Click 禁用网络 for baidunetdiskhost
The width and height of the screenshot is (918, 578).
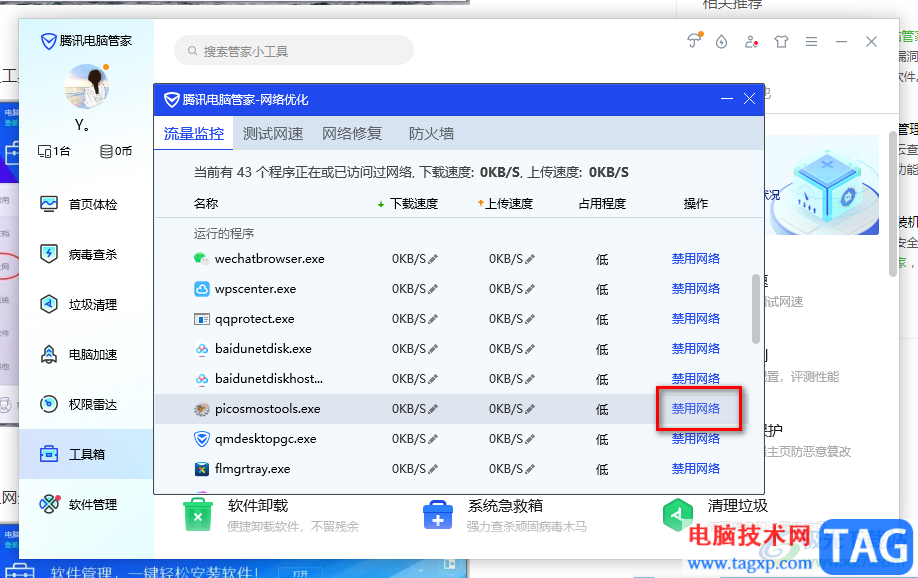tap(696, 379)
